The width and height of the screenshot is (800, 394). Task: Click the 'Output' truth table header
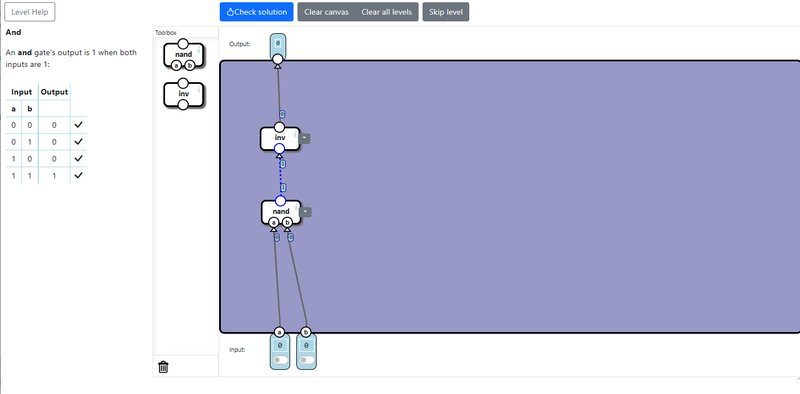(x=55, y=92)
